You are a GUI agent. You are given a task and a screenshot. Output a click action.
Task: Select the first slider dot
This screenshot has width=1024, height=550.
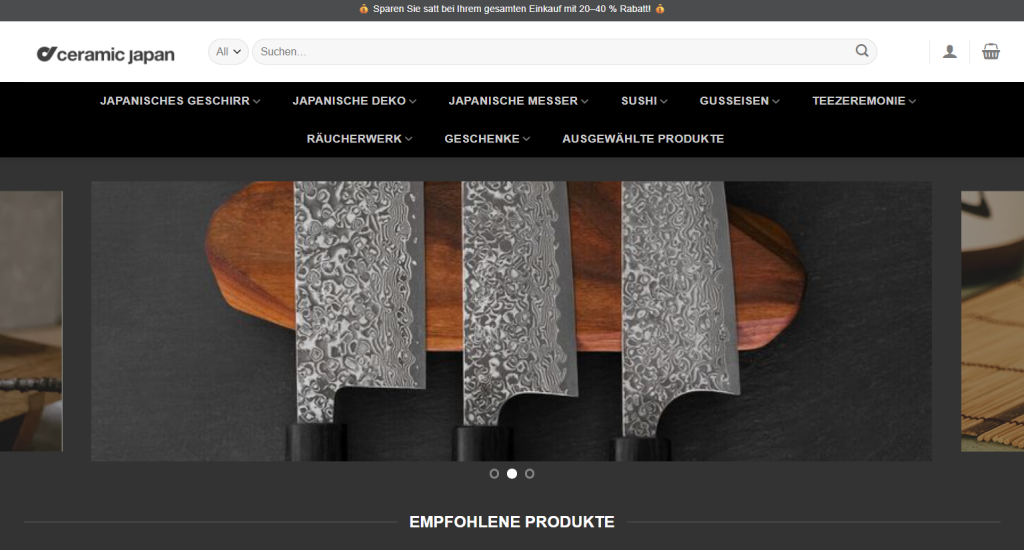point(494,474)
